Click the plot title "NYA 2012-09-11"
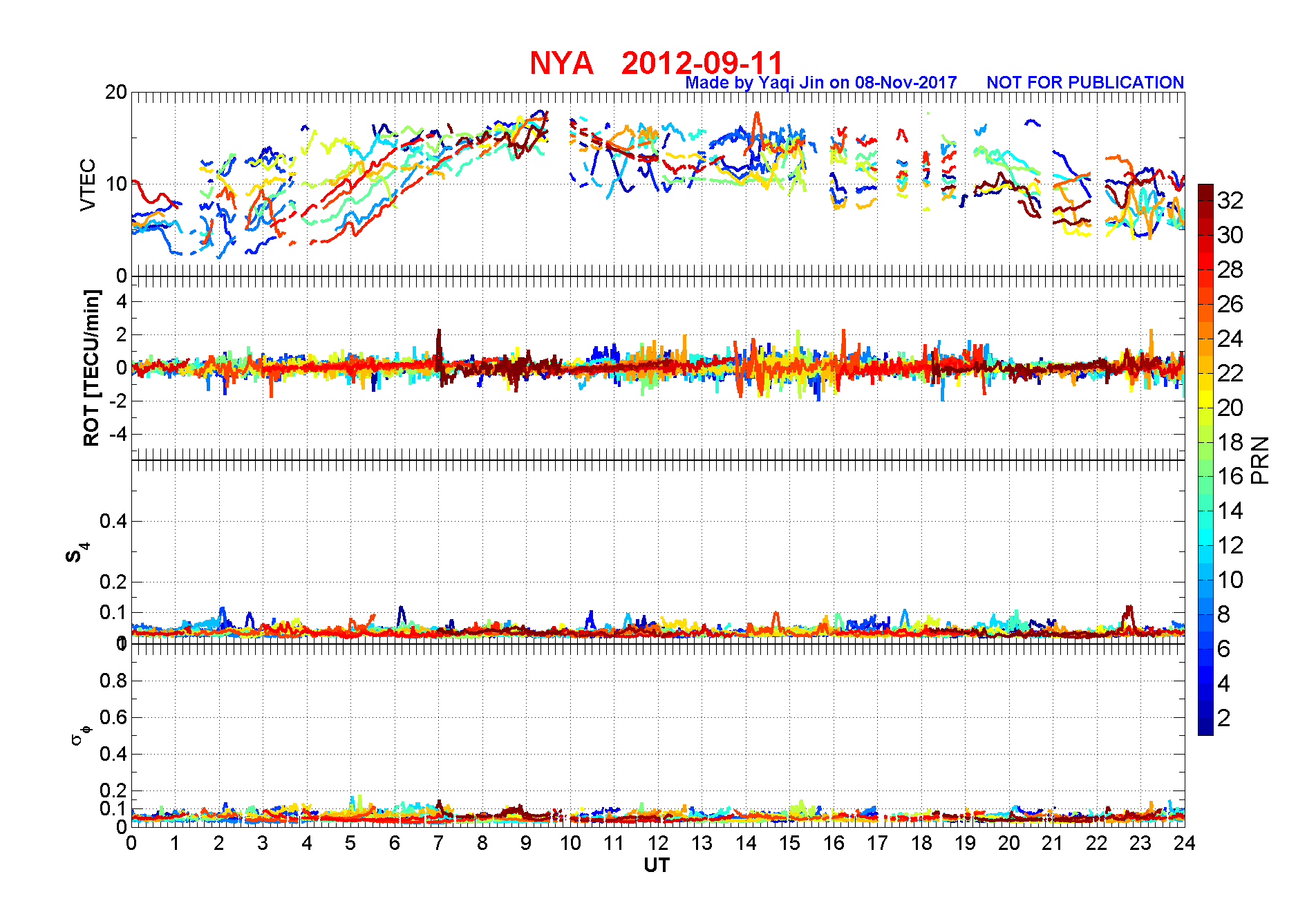 click(x=657, y=63)
